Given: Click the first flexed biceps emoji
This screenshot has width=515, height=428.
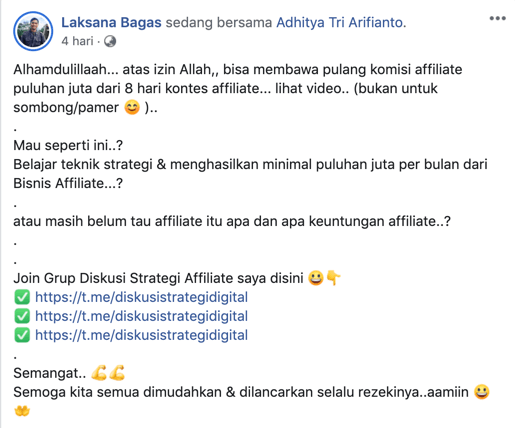Looking at the screenshot, I should (99, 373).
